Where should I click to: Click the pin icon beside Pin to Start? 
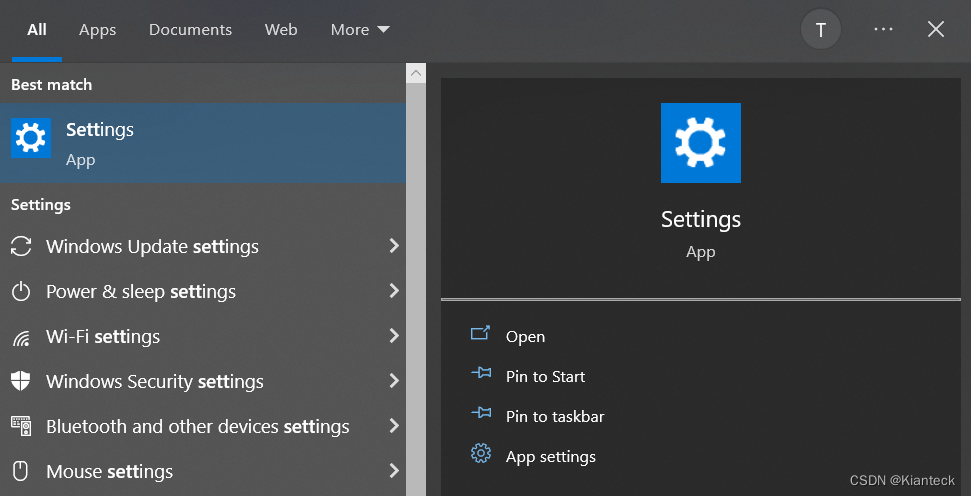481,373
